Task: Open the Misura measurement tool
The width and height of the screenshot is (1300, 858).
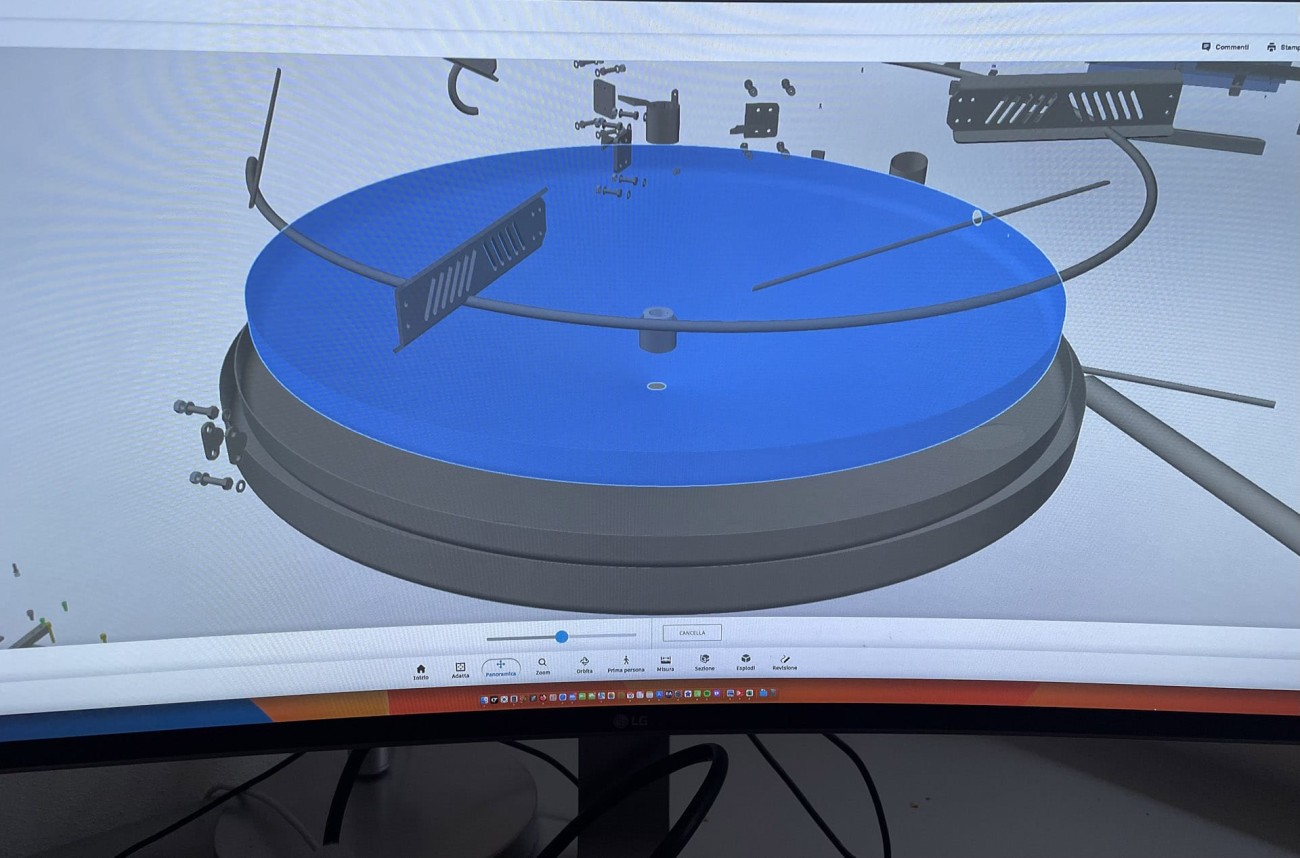Action: [x=665, y=662]
